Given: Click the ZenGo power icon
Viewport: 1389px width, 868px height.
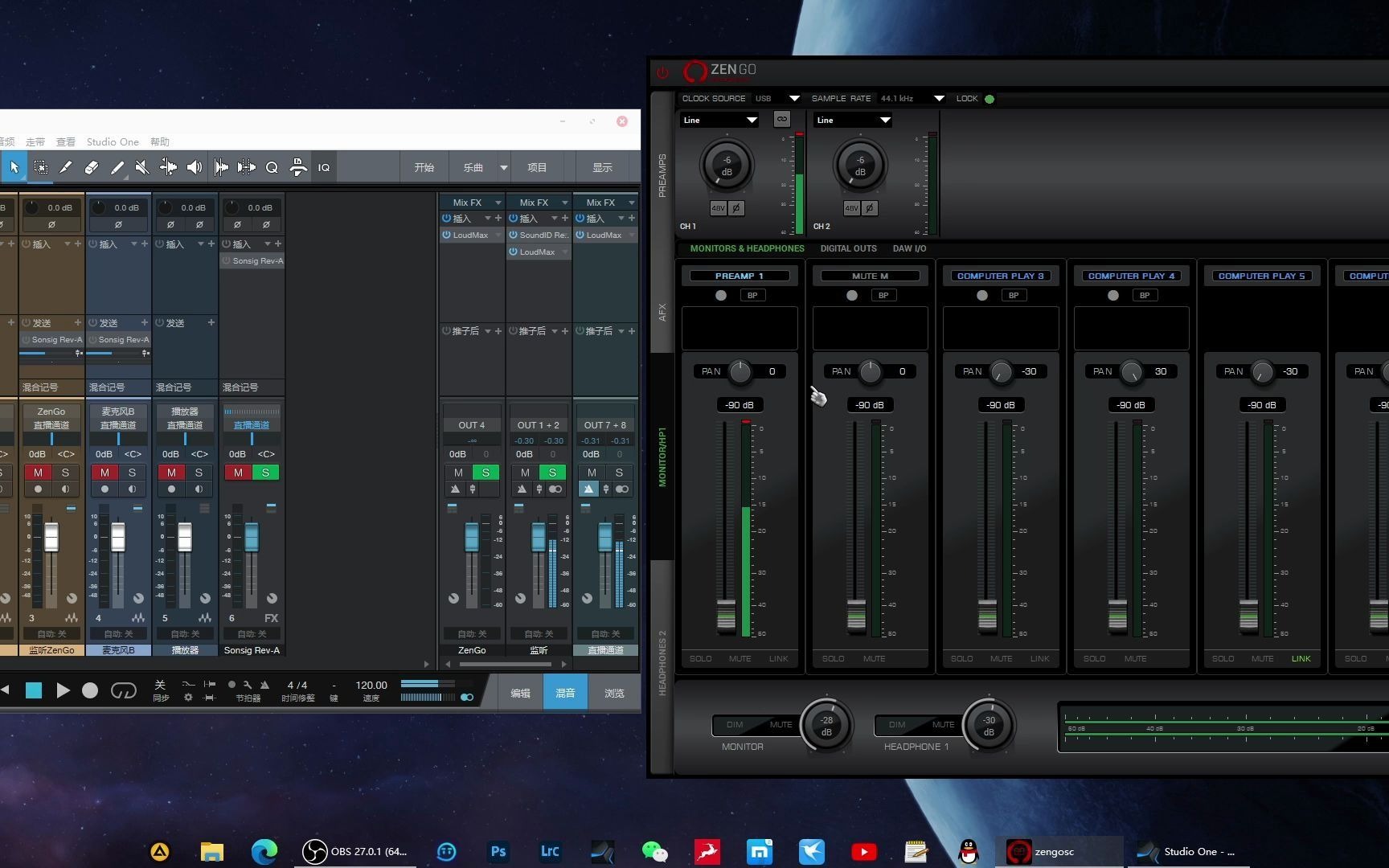Looking at the screenshot, I should (x=662, y=72).
